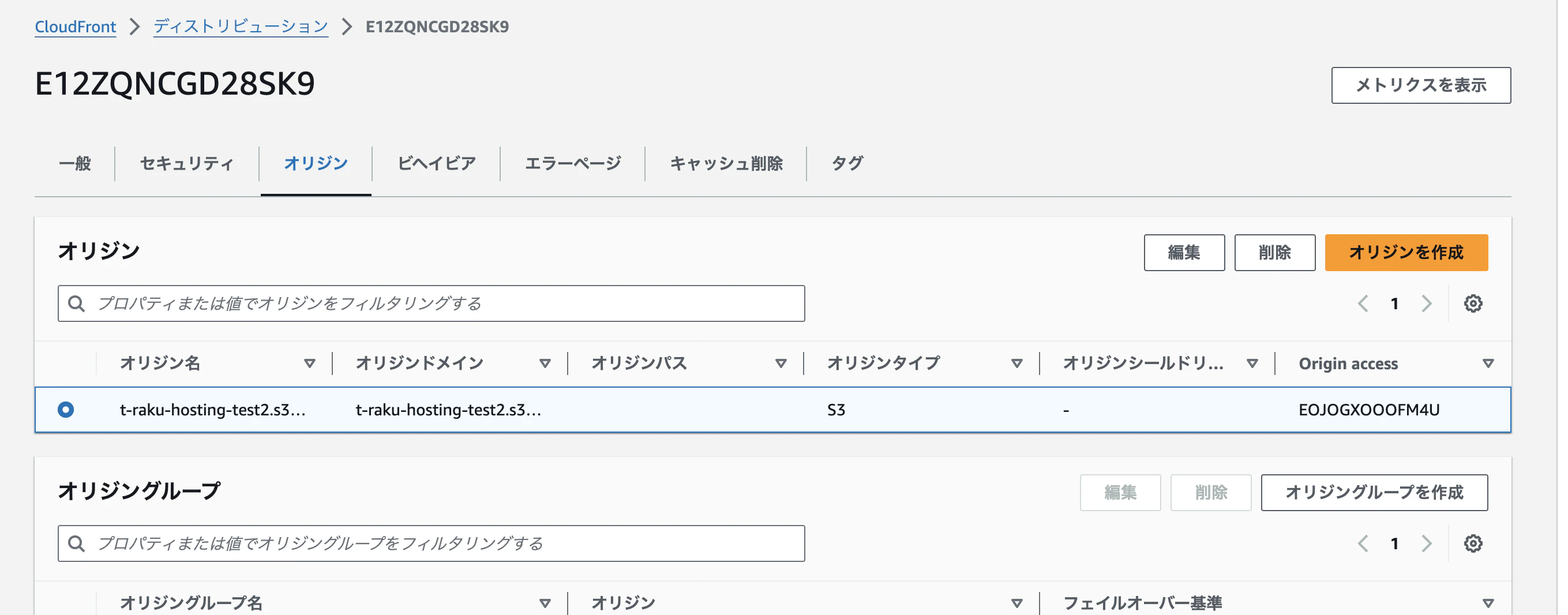The image size is (1568, 615).
Task: Open the オリジン名 column sort dropdown
Action: click(310, 363)
